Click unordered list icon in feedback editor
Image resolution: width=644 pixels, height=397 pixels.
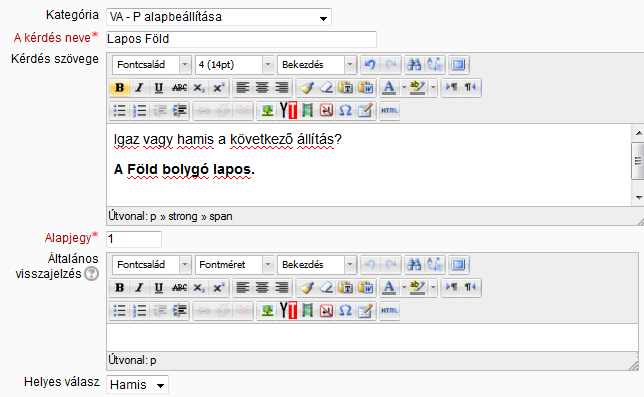[x=120, y=311]
